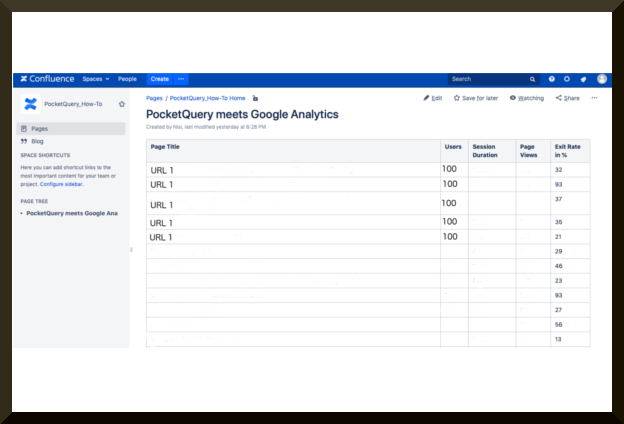The width and height of the screenshot is (624, 424).
Task: Click the page restrictions lock icon
Action: click(x=255, y=98)
